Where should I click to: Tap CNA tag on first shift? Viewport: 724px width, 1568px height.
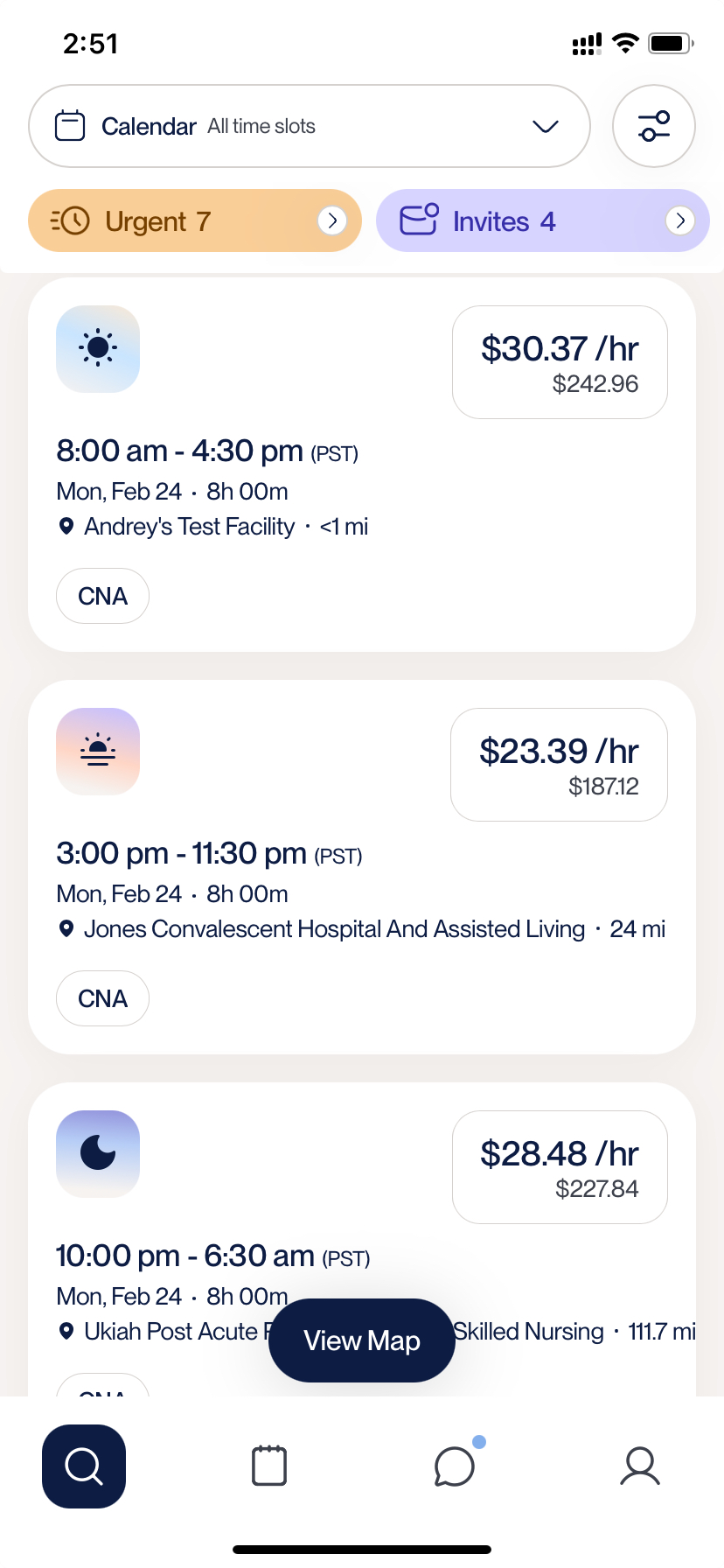[x=102, y=596]
